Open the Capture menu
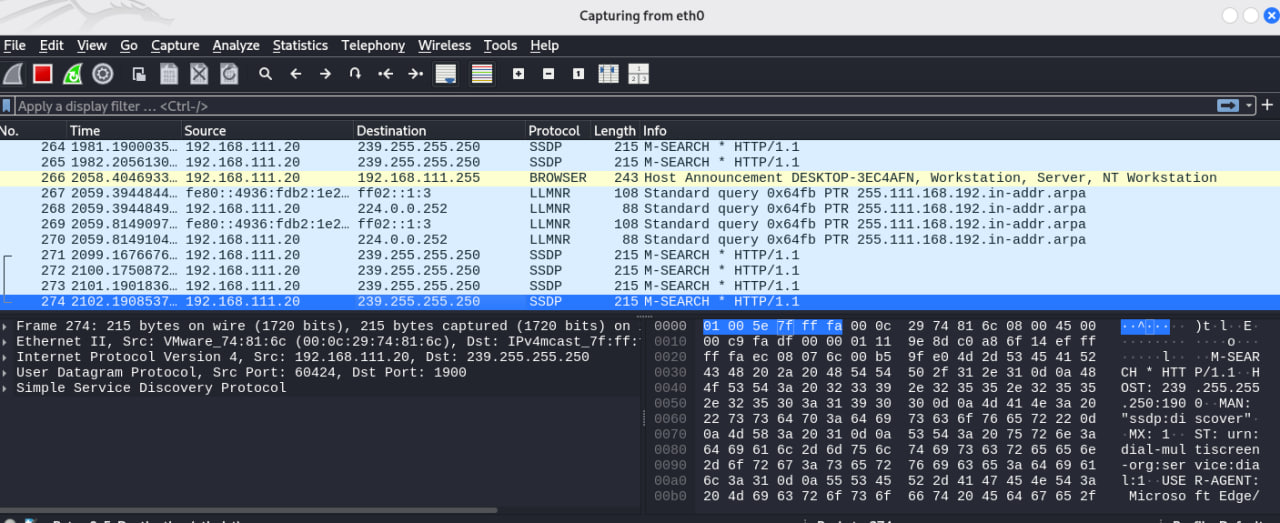The image size is (1280, 523). 175,45
